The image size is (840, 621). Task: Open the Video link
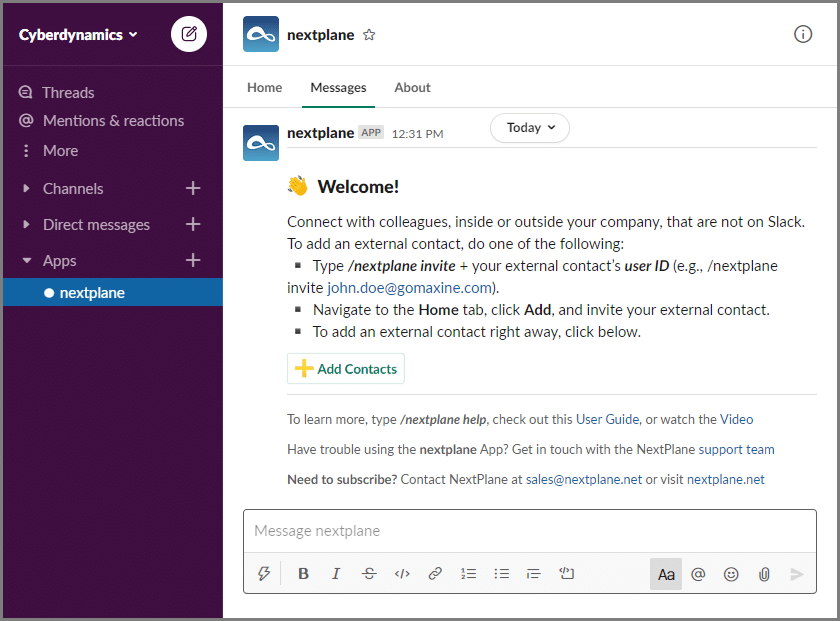tap(737, 419)
